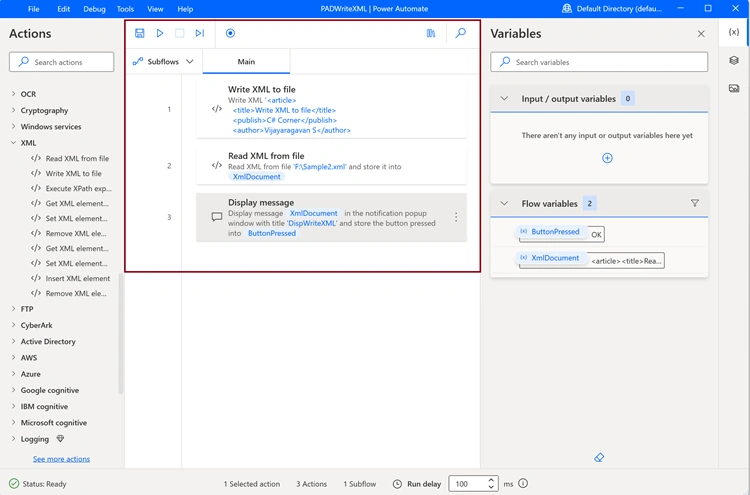This screenshot has height=495, width=750.
Task: Filter flow variables with funnel icon
Action: (x=695, y=203)
